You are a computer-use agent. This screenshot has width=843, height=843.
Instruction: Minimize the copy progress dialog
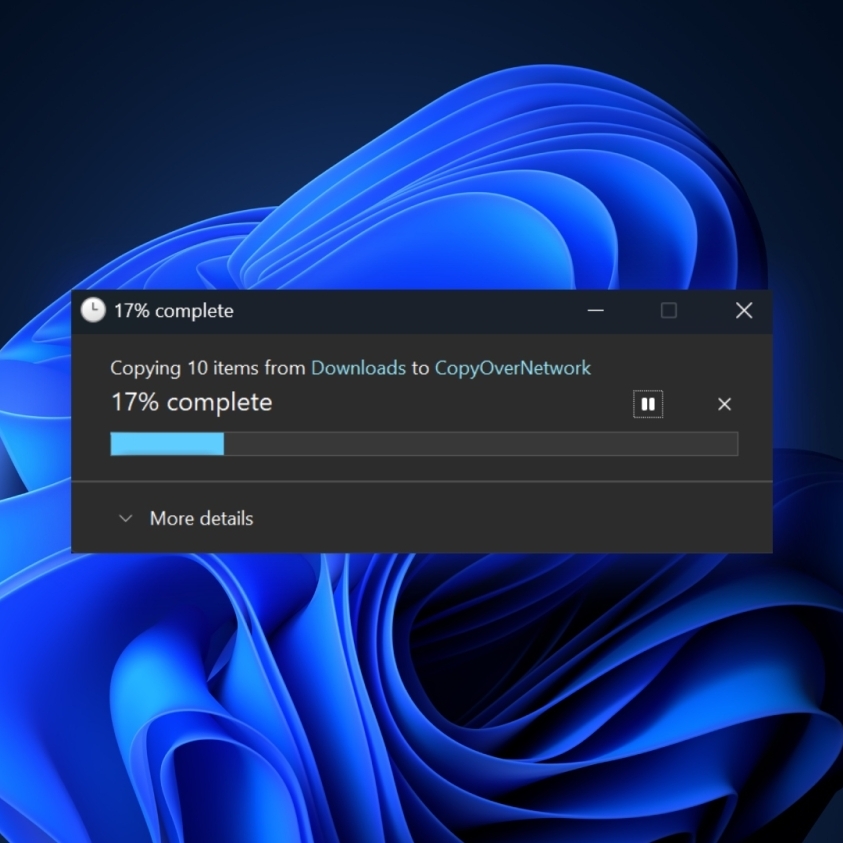click(x=596, y=311)
